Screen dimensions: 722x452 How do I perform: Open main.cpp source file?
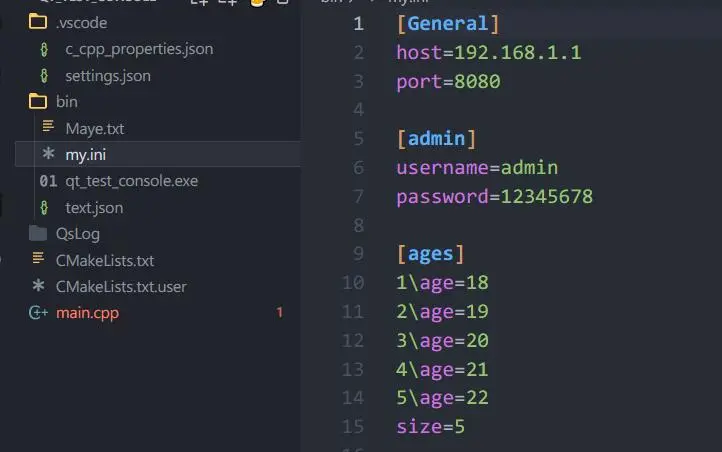(88, 313)
